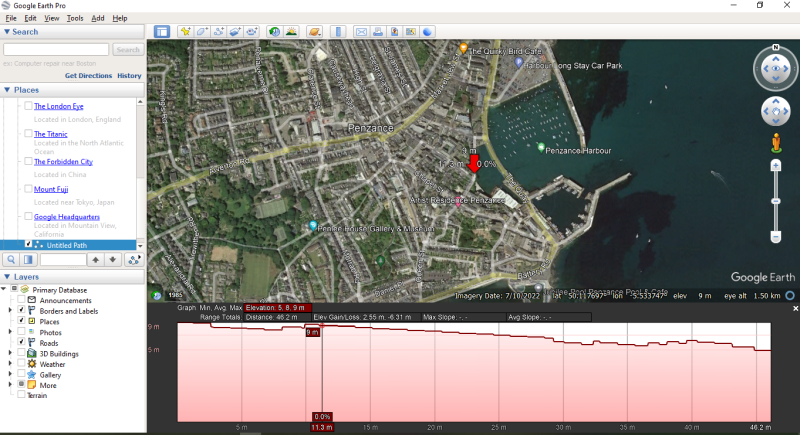Move item up with up arrow button

click(95, 260)
